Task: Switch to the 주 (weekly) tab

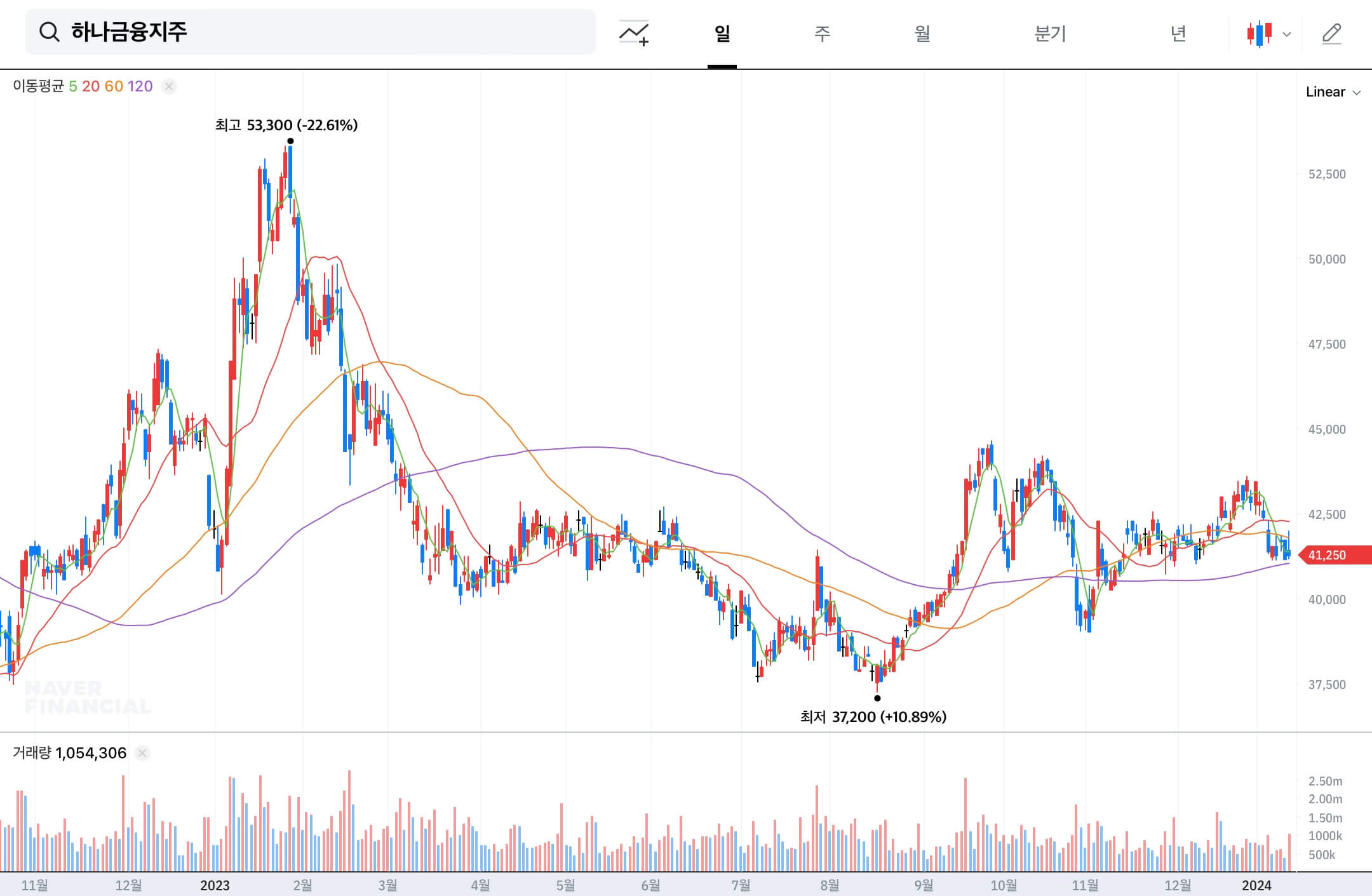Action: click(822, 34)
